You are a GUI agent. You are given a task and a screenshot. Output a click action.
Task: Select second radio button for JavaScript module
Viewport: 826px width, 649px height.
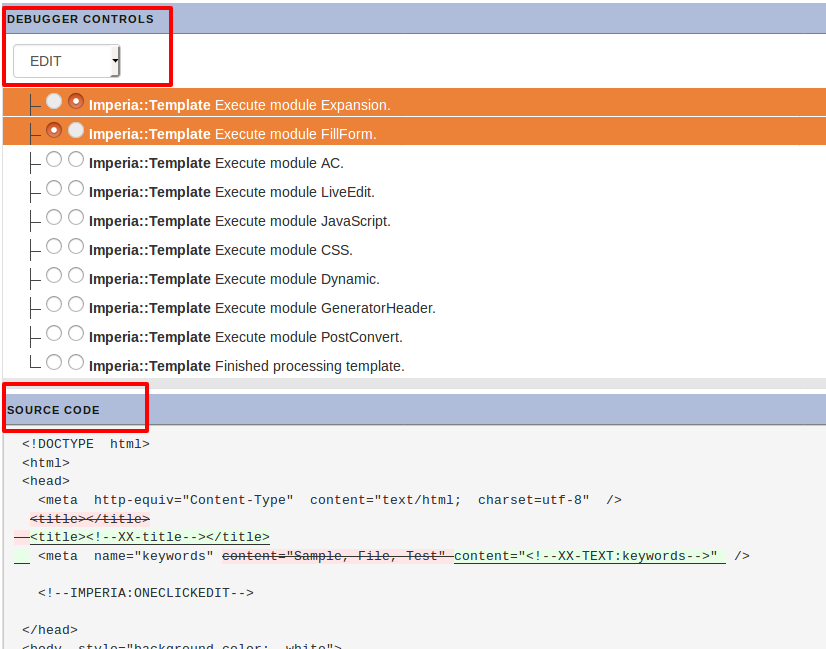coord(76,217)
